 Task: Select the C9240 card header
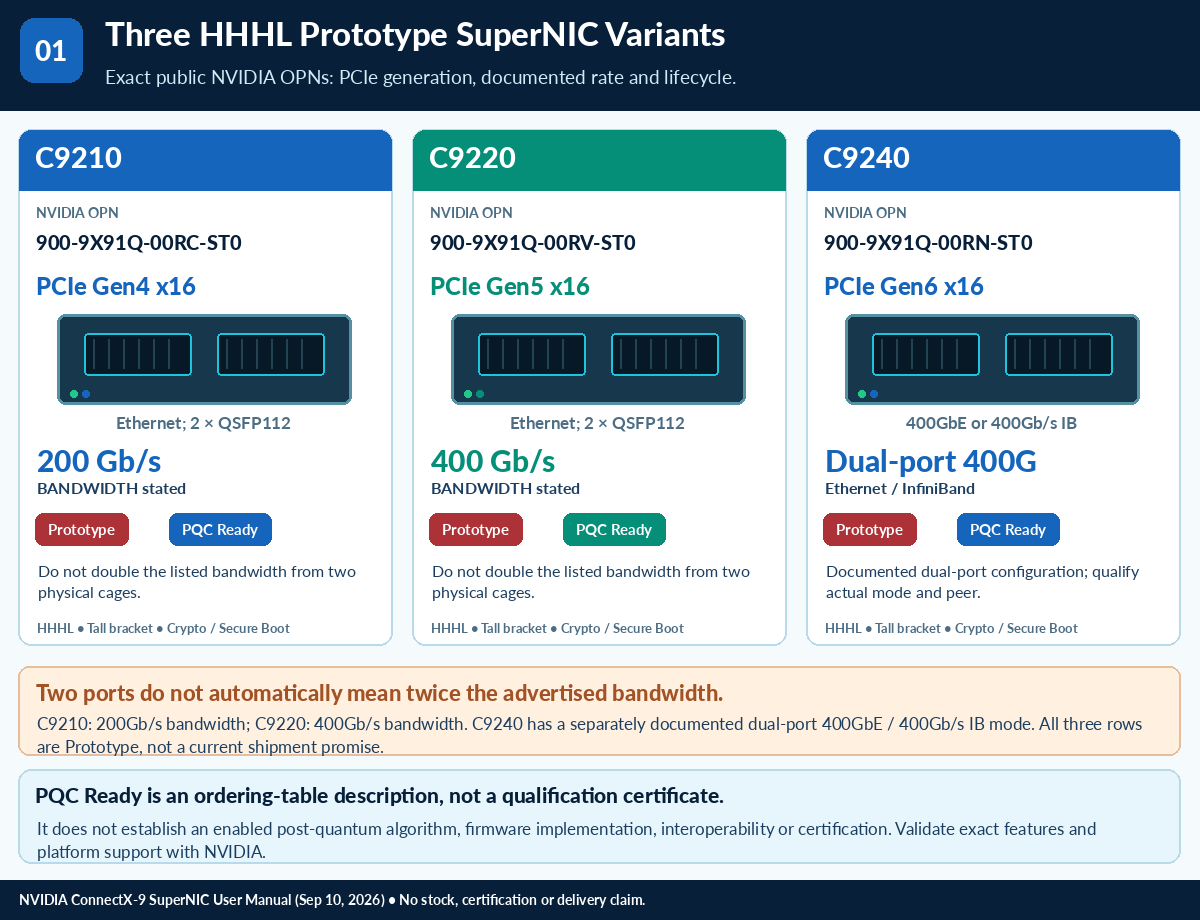[x=993, y=160]
